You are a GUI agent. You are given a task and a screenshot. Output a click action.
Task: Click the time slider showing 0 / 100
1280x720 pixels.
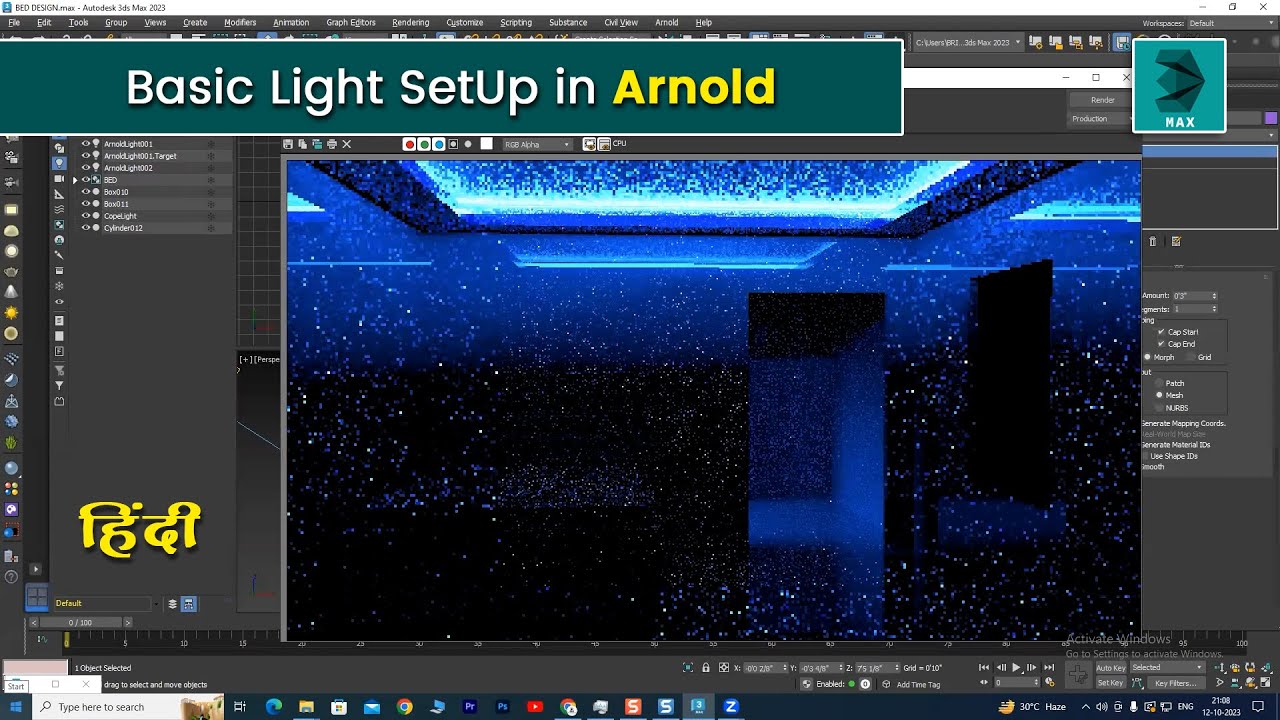pyautogui.click(x=79, y=622)
